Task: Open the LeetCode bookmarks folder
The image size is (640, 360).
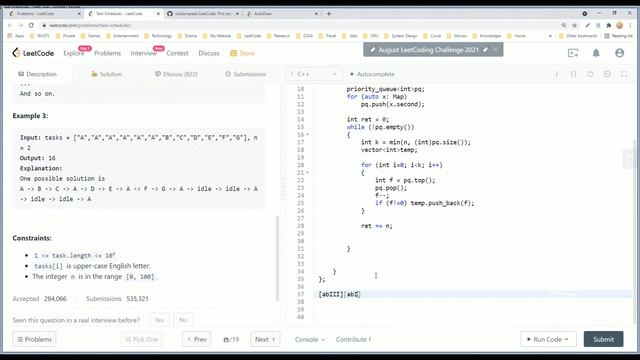Action: (x=249, y=36)
